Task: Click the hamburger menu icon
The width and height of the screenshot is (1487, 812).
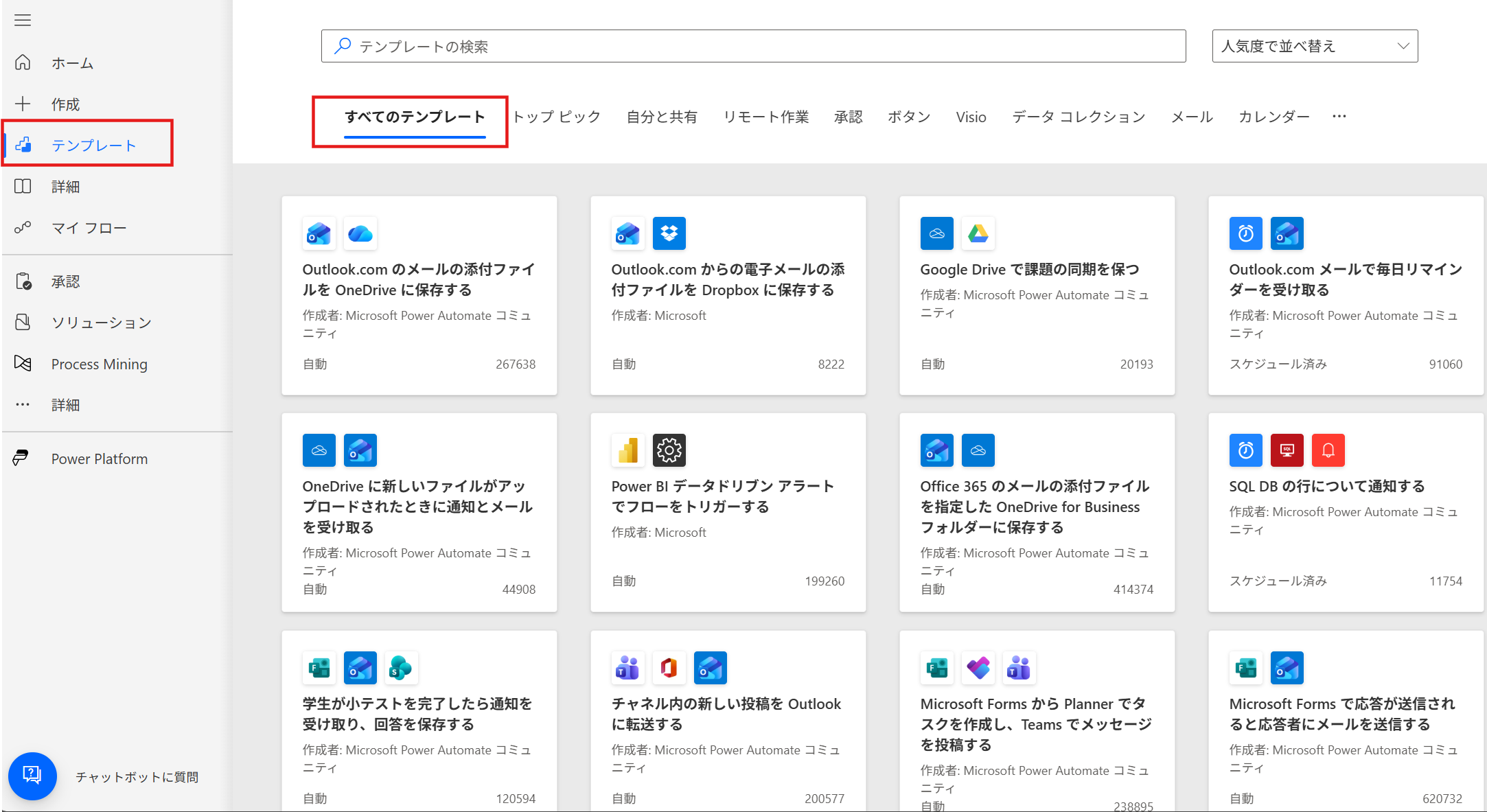Action: pyautogui.click(x=23, y=20)
